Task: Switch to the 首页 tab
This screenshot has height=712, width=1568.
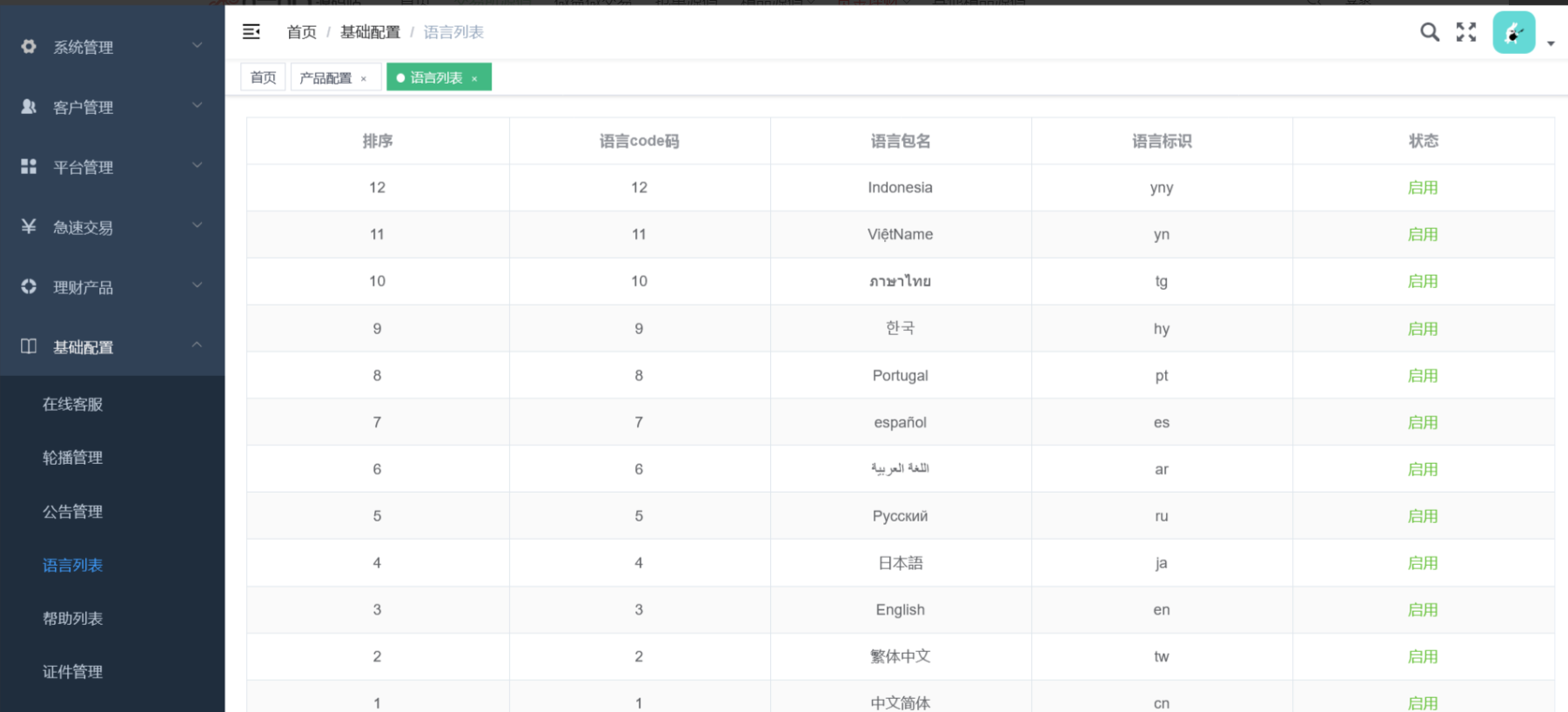Action: click(x=263, y=77)
